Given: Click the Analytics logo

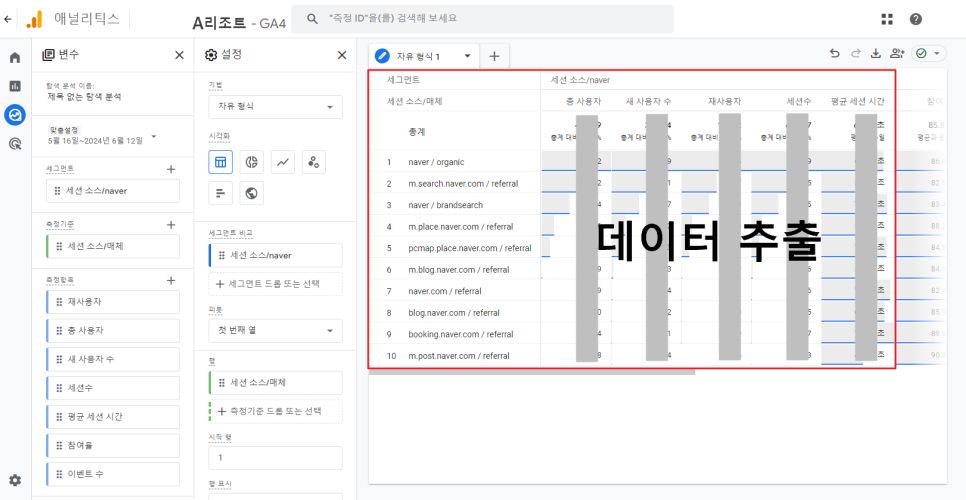Looking at the screenshot, I should coord(34,19).
